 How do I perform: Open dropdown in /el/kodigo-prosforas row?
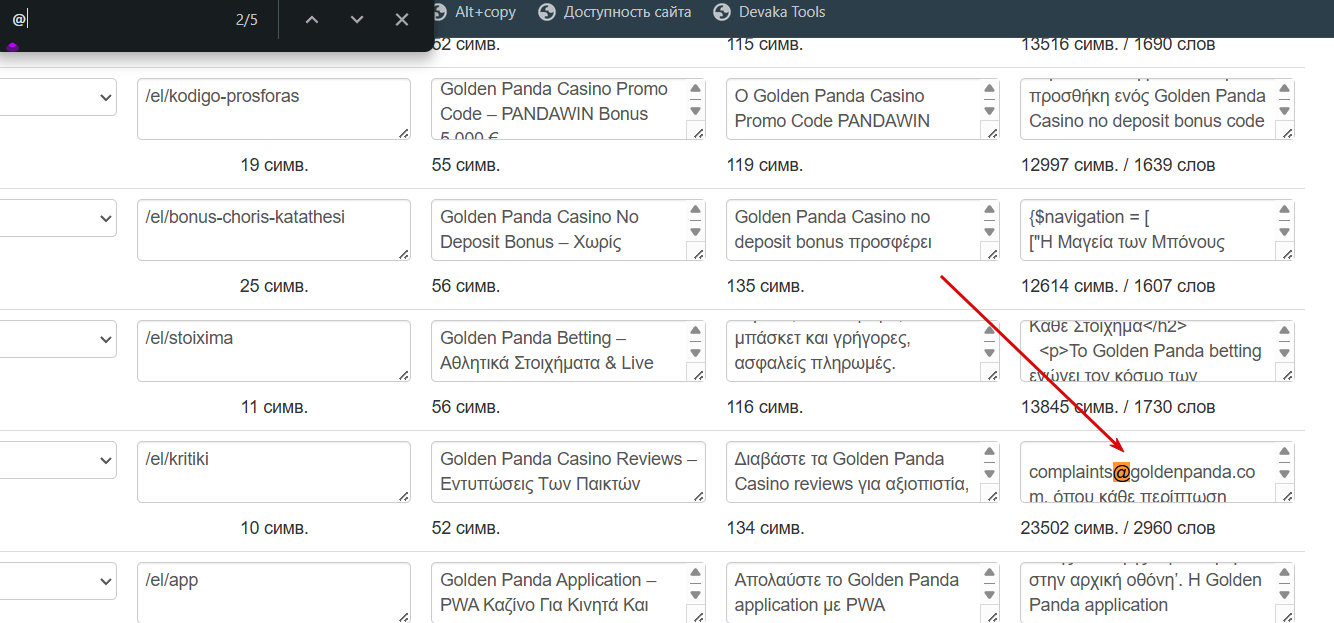pos(58,97)
